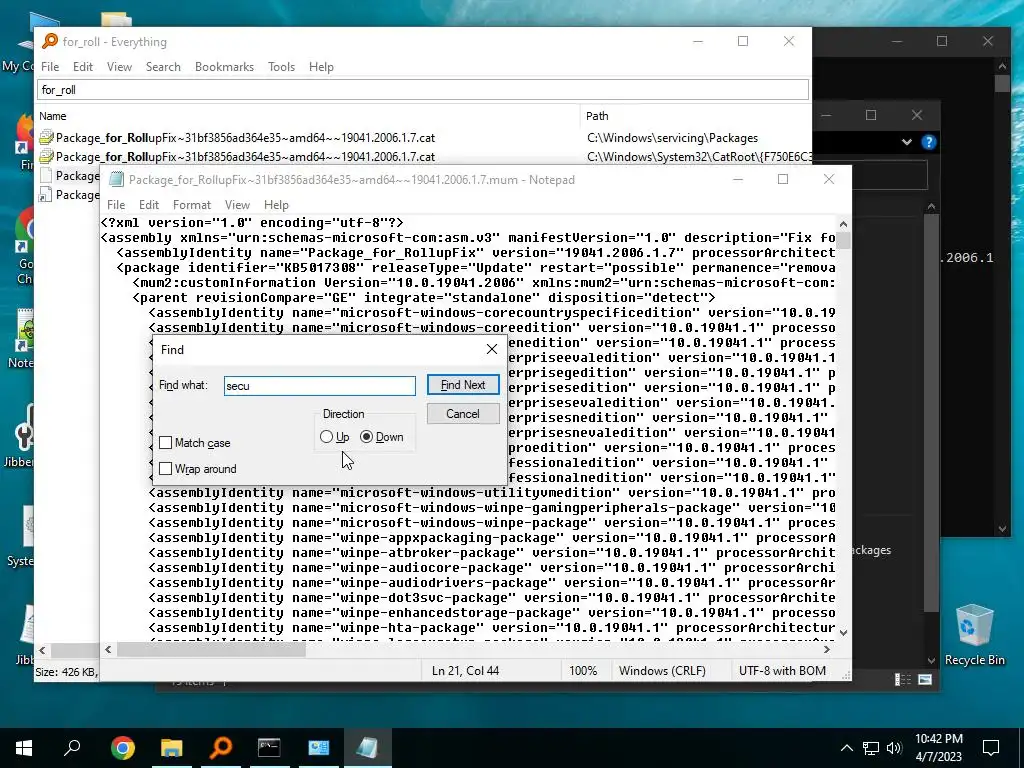This screenshot has height=768, width=1024.
Task: Expand chevron dropdown in background Explorer window
Action: pyautogui.click(x=906, y=142)
